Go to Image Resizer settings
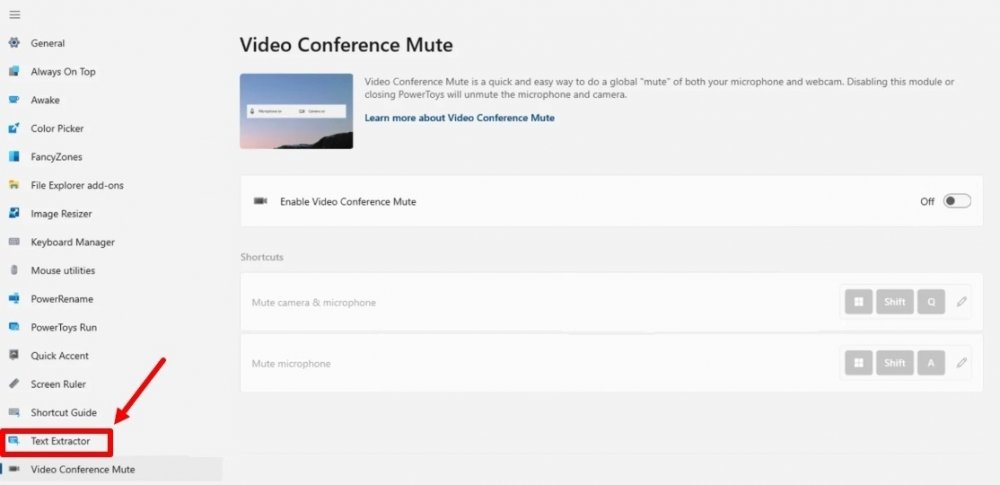This screenshot has height=485, width=1000. [x=61, y=213]
